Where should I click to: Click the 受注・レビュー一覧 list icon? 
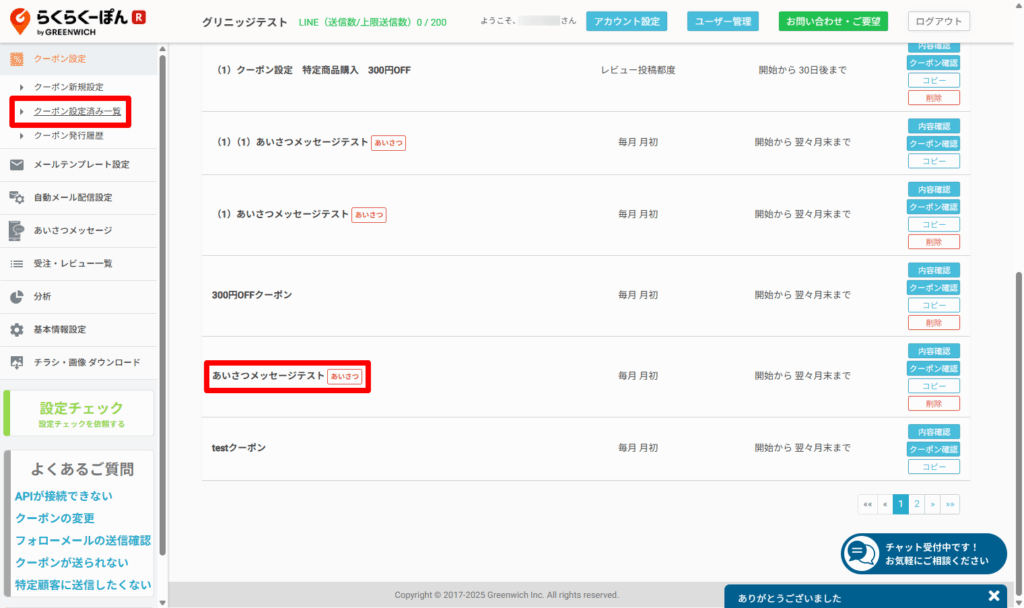coord(16,264)
